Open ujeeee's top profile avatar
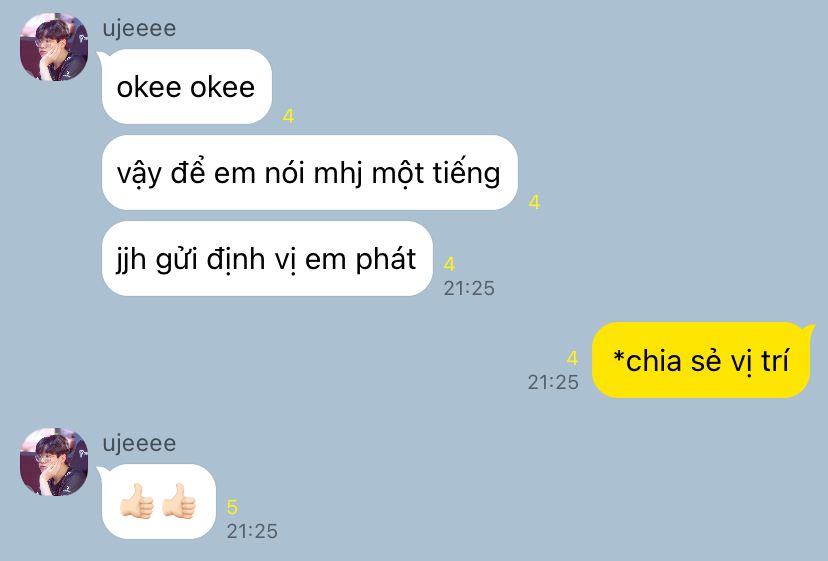 coord(54,47)
